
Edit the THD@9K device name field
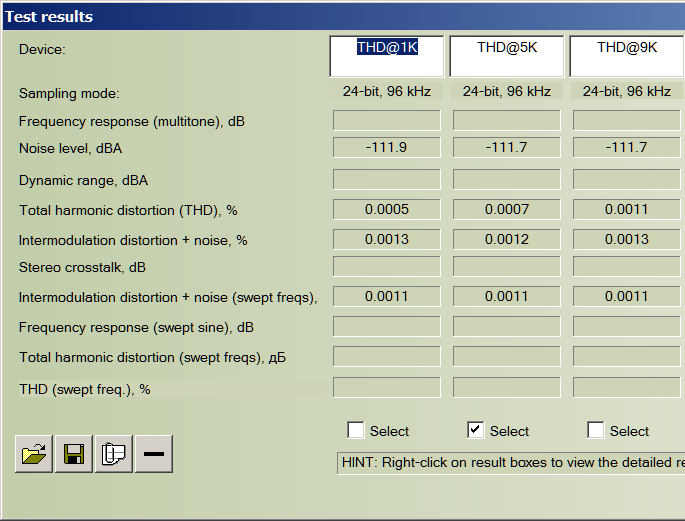pos(627,56)
